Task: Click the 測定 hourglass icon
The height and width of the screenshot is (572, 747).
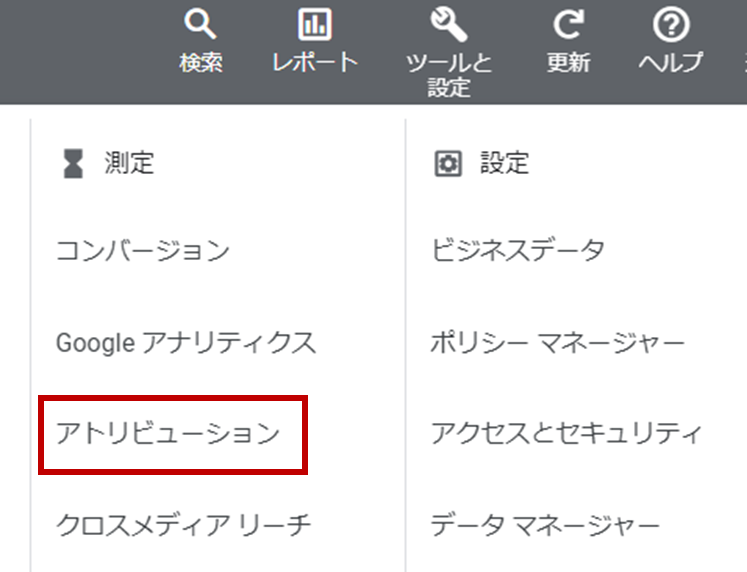Action: point(73,163)
